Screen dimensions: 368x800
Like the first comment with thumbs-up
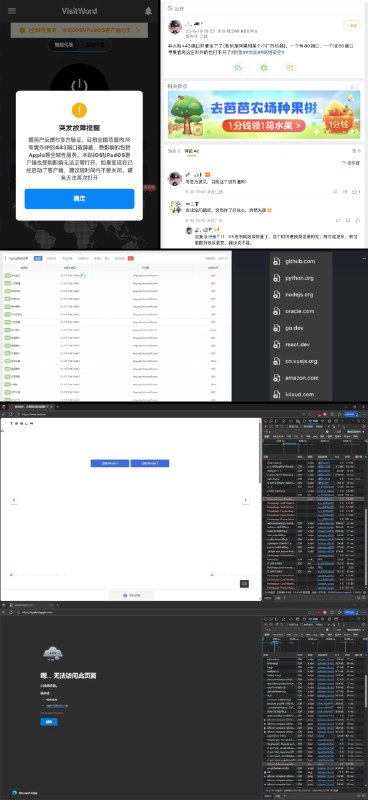point(357,192)
